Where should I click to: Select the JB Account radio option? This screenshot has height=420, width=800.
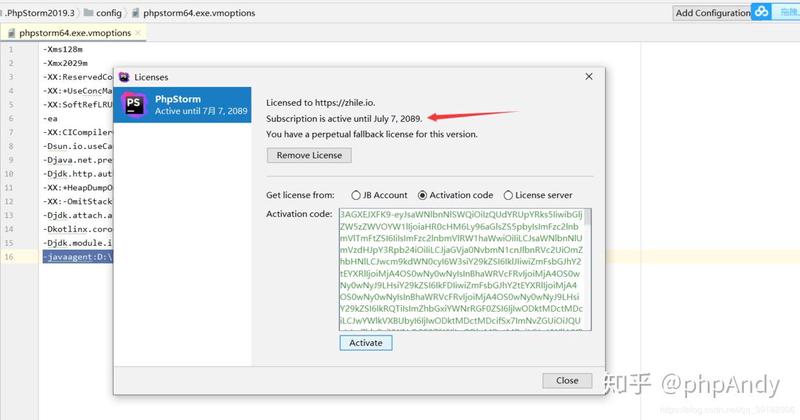(356, 195)
